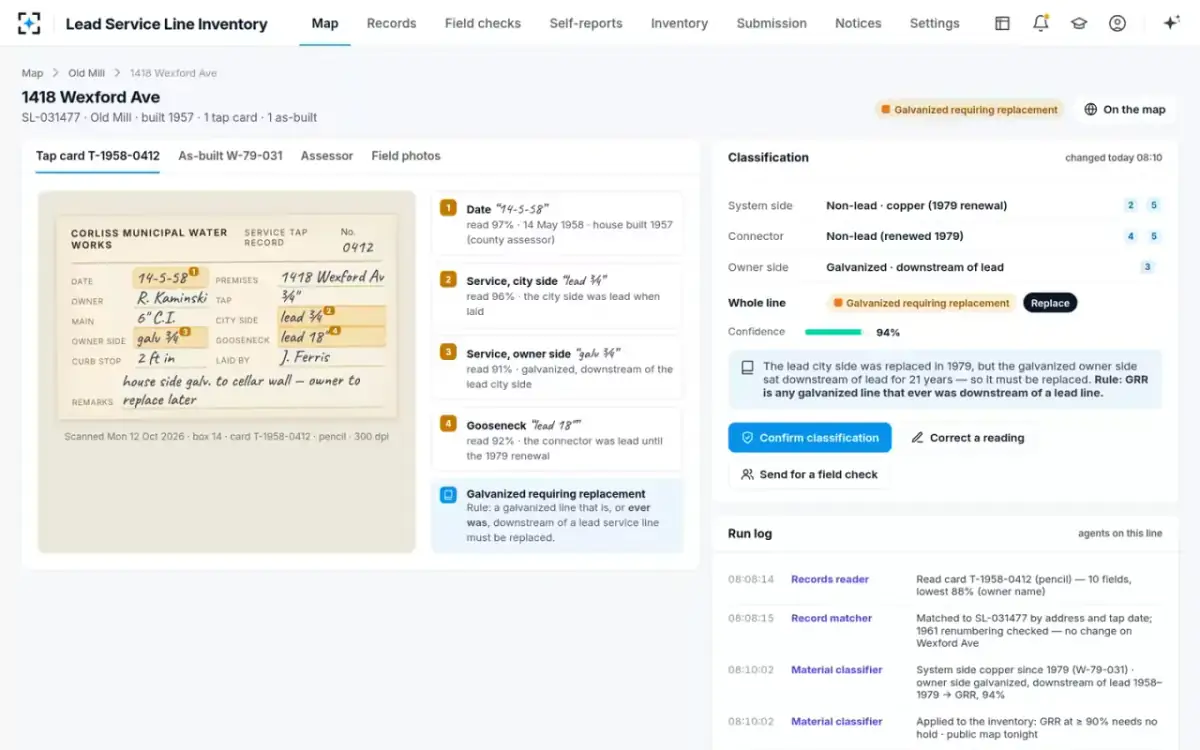Select reading 3 Service, owner side card

coord(558,368)
